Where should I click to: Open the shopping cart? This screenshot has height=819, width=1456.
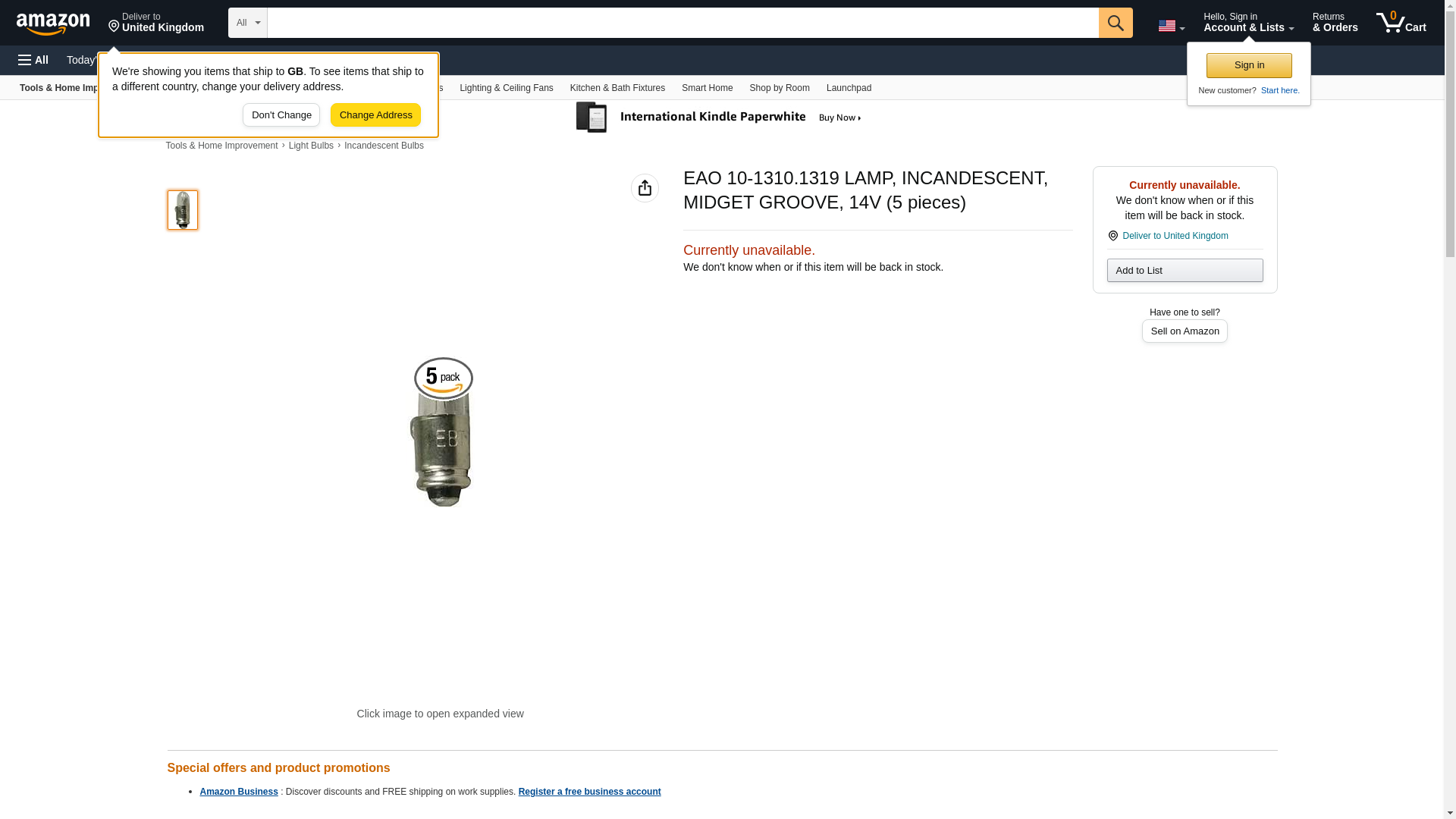tap(1401, 23)
